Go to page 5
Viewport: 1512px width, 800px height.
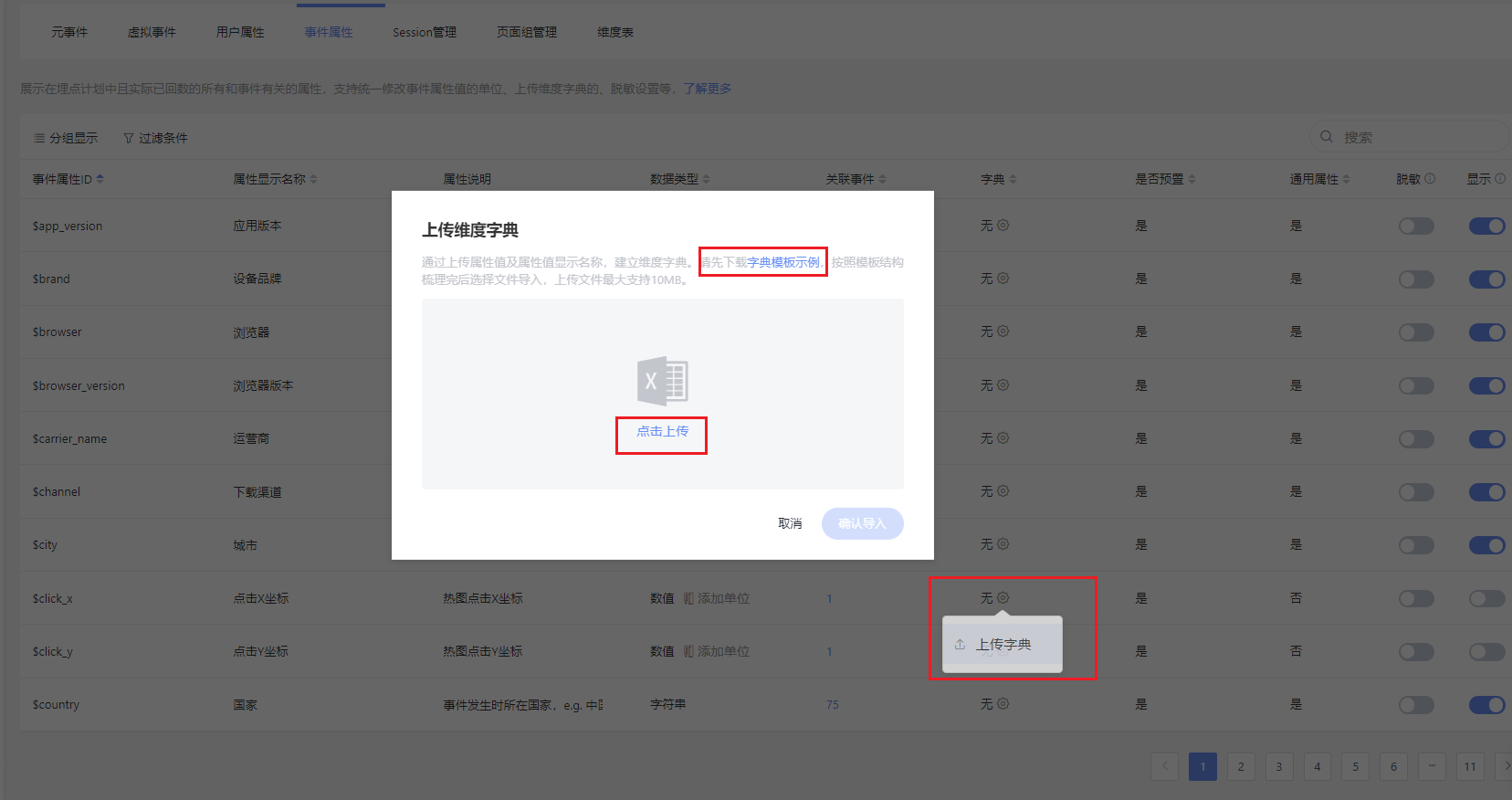pos(1356,766)
